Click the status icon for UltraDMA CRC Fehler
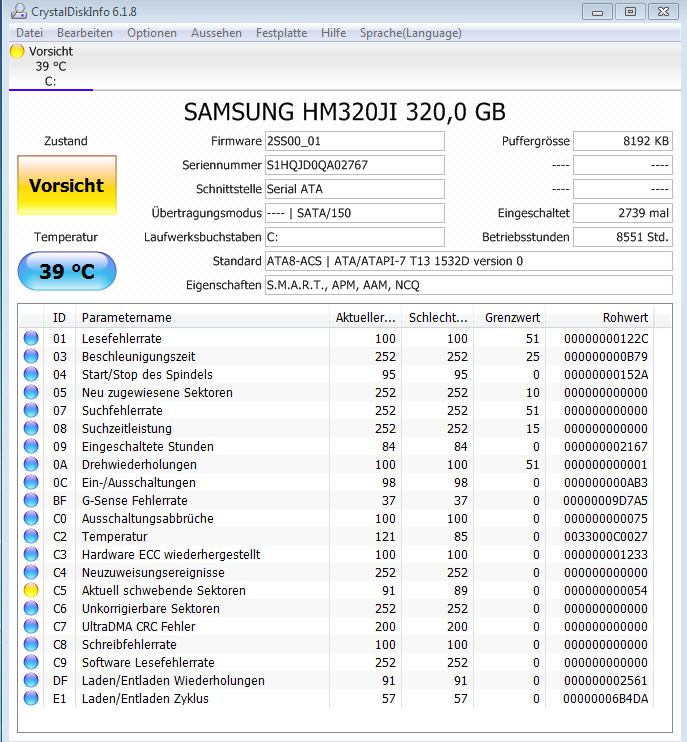687x742 pixels. click(31, 626)
